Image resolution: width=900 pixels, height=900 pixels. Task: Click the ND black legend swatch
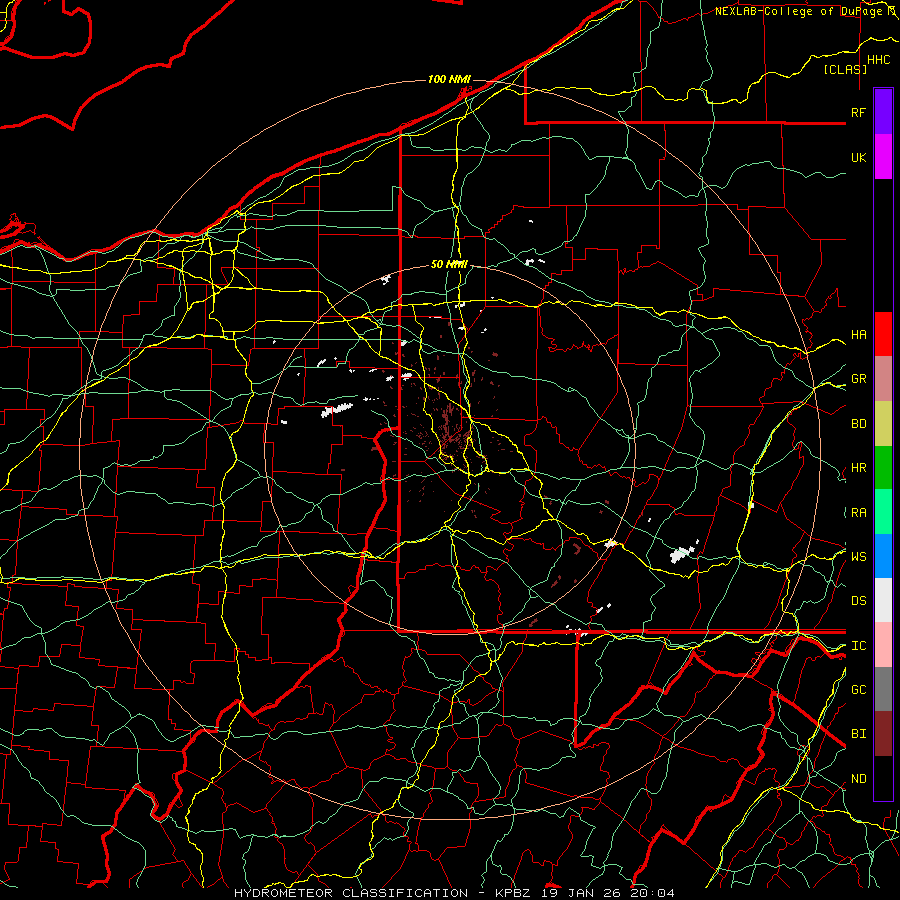coord(883,778)
